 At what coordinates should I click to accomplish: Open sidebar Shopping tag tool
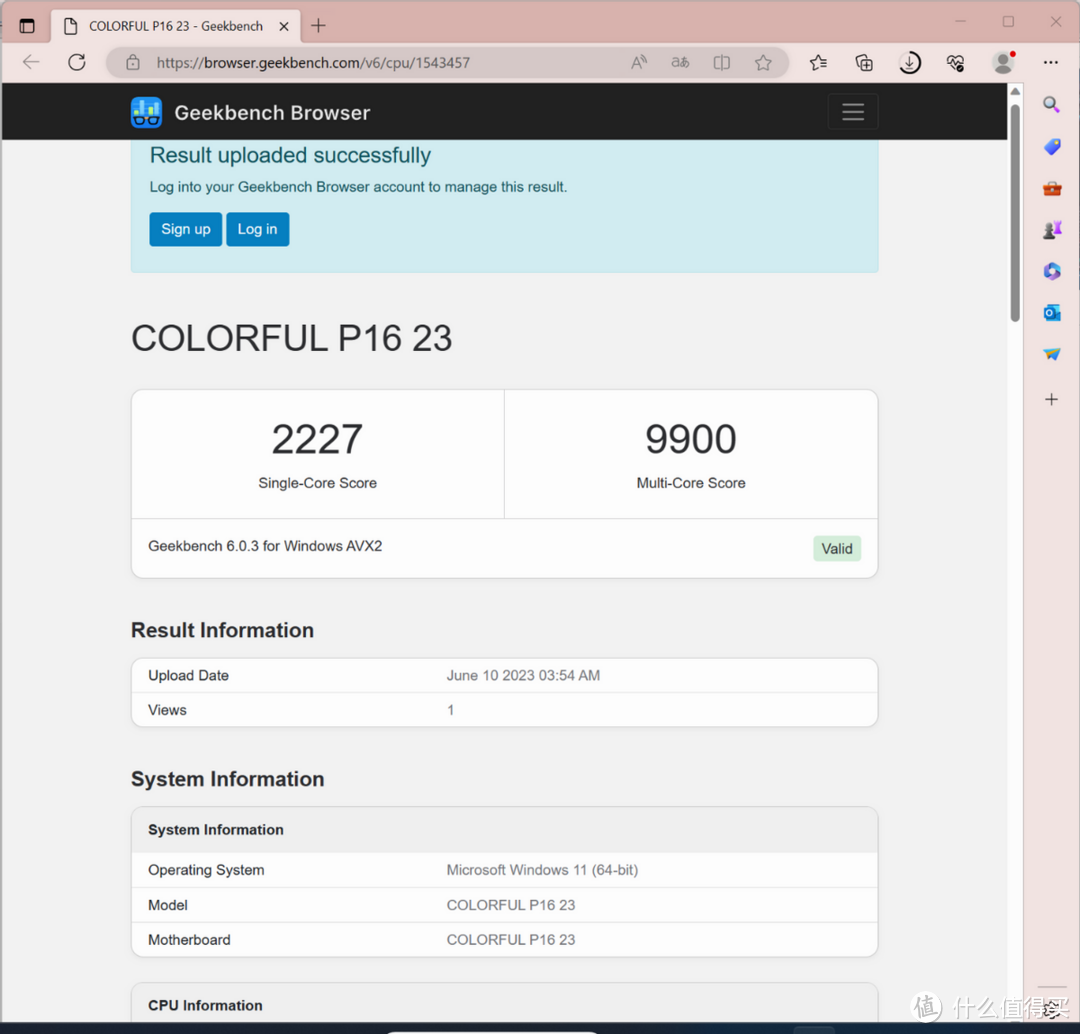tap(1051, 146)
